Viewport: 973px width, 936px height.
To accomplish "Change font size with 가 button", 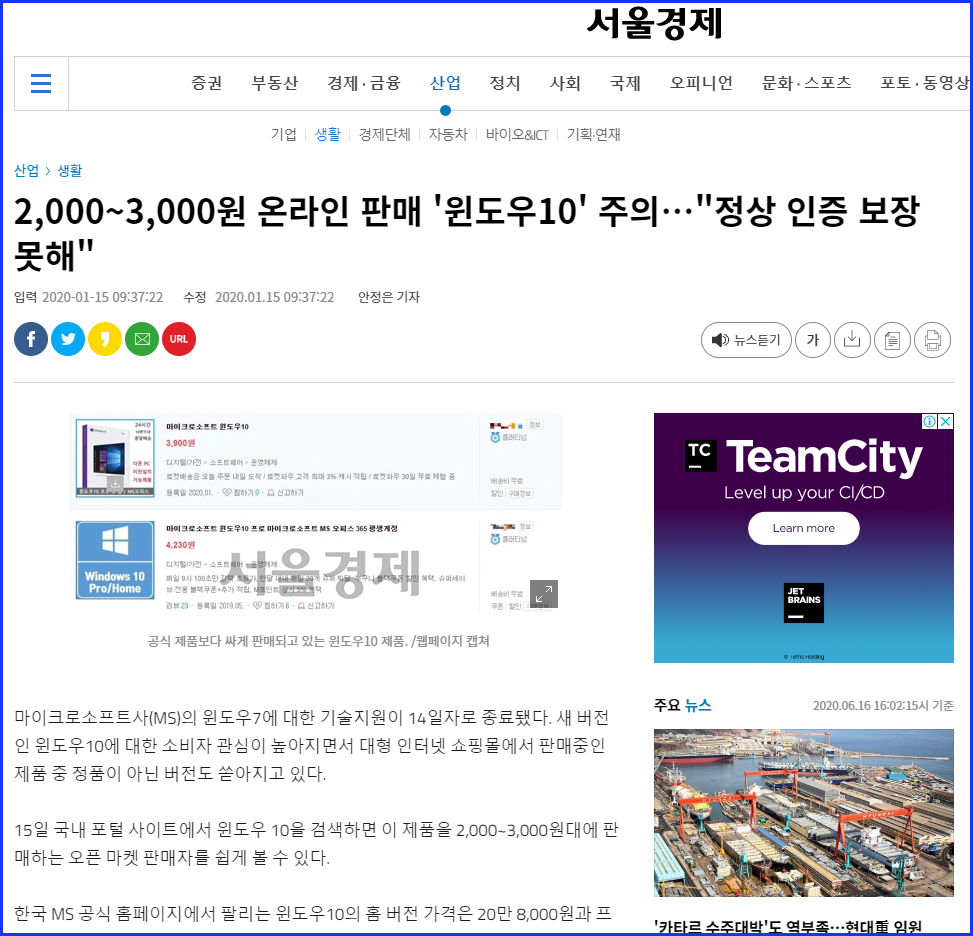I will click(x=813, y=340).
